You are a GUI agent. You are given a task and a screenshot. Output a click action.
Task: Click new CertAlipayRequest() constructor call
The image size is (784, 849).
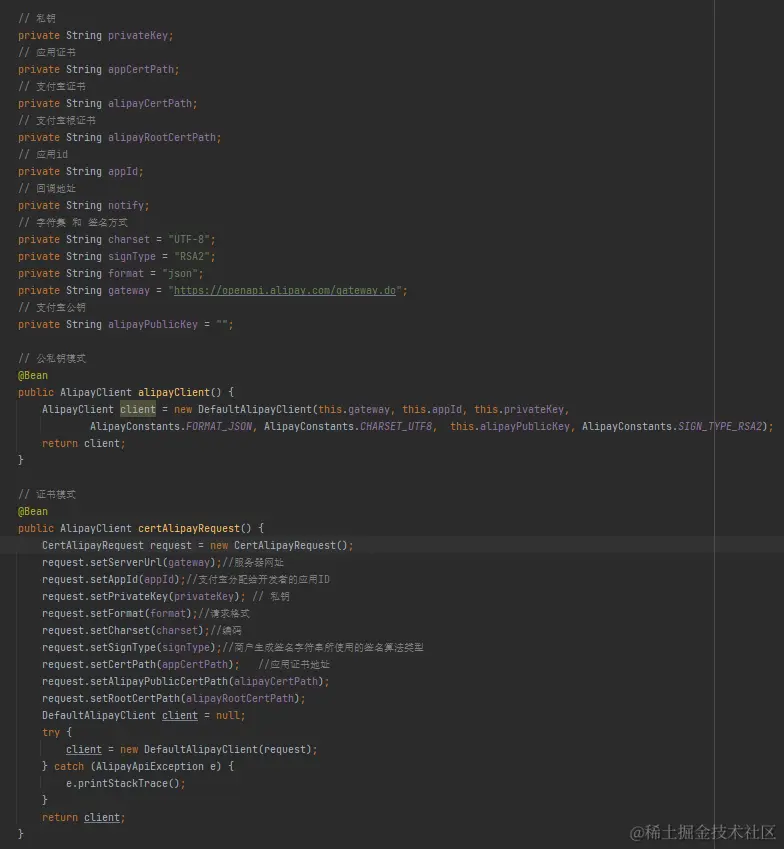point(278,545)
